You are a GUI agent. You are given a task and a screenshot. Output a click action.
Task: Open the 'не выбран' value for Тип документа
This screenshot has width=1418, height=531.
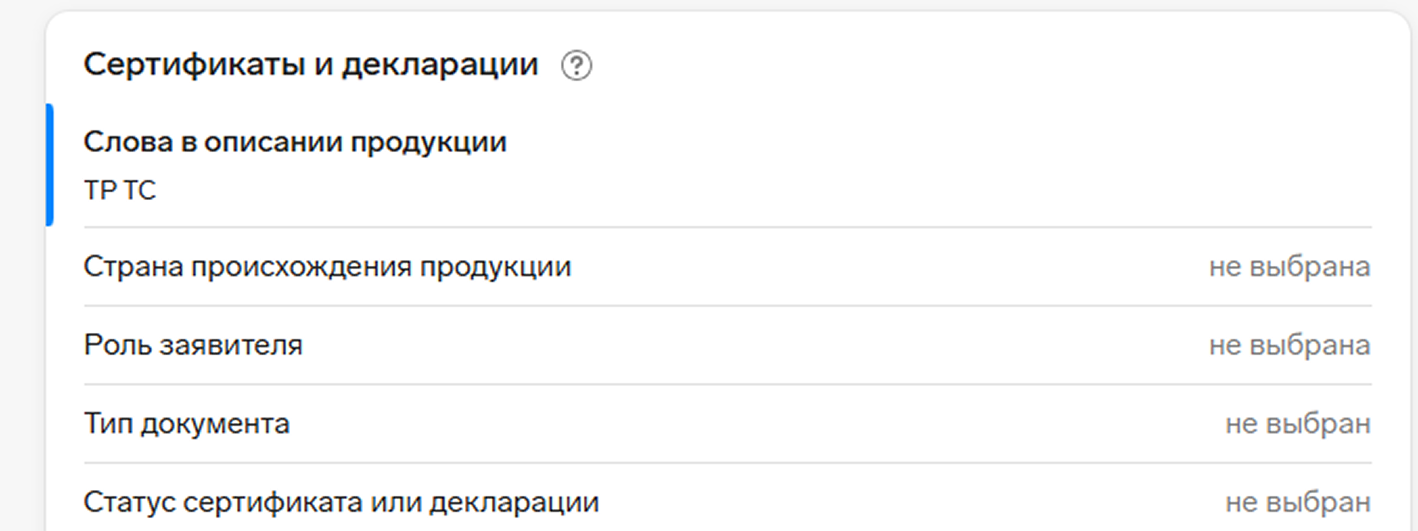[x=1298, y=424]
